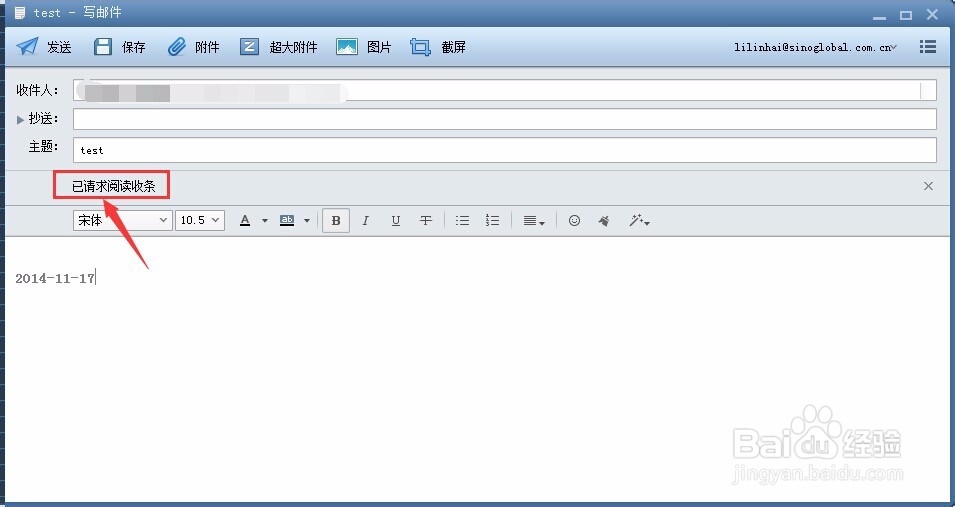Add an attachment via 附件 paperclip
The height and width of the screenshot is (507, 955).
193,47
